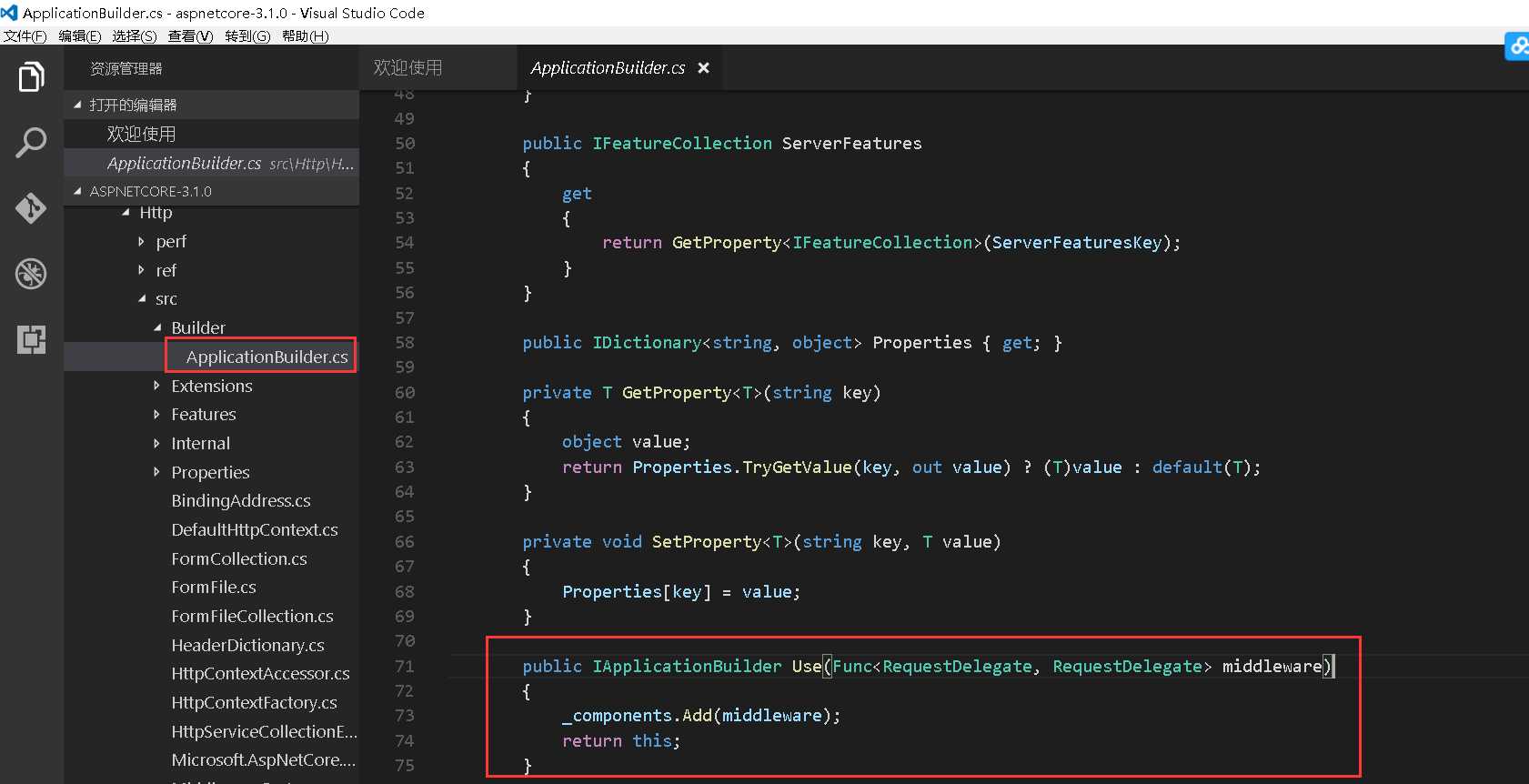1529x784 pixels.
Task: Open FormCollection.cs file
Action: [239, 559]
